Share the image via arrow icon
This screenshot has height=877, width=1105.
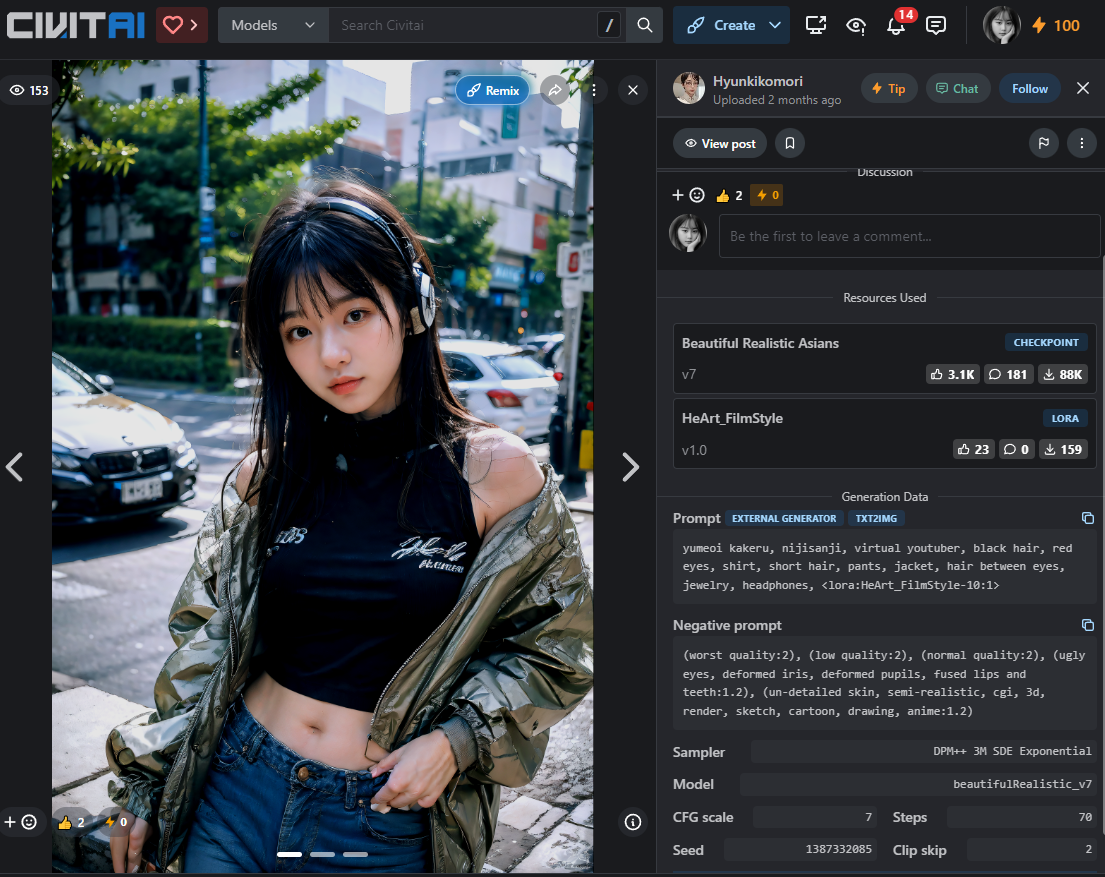[555, 90]
